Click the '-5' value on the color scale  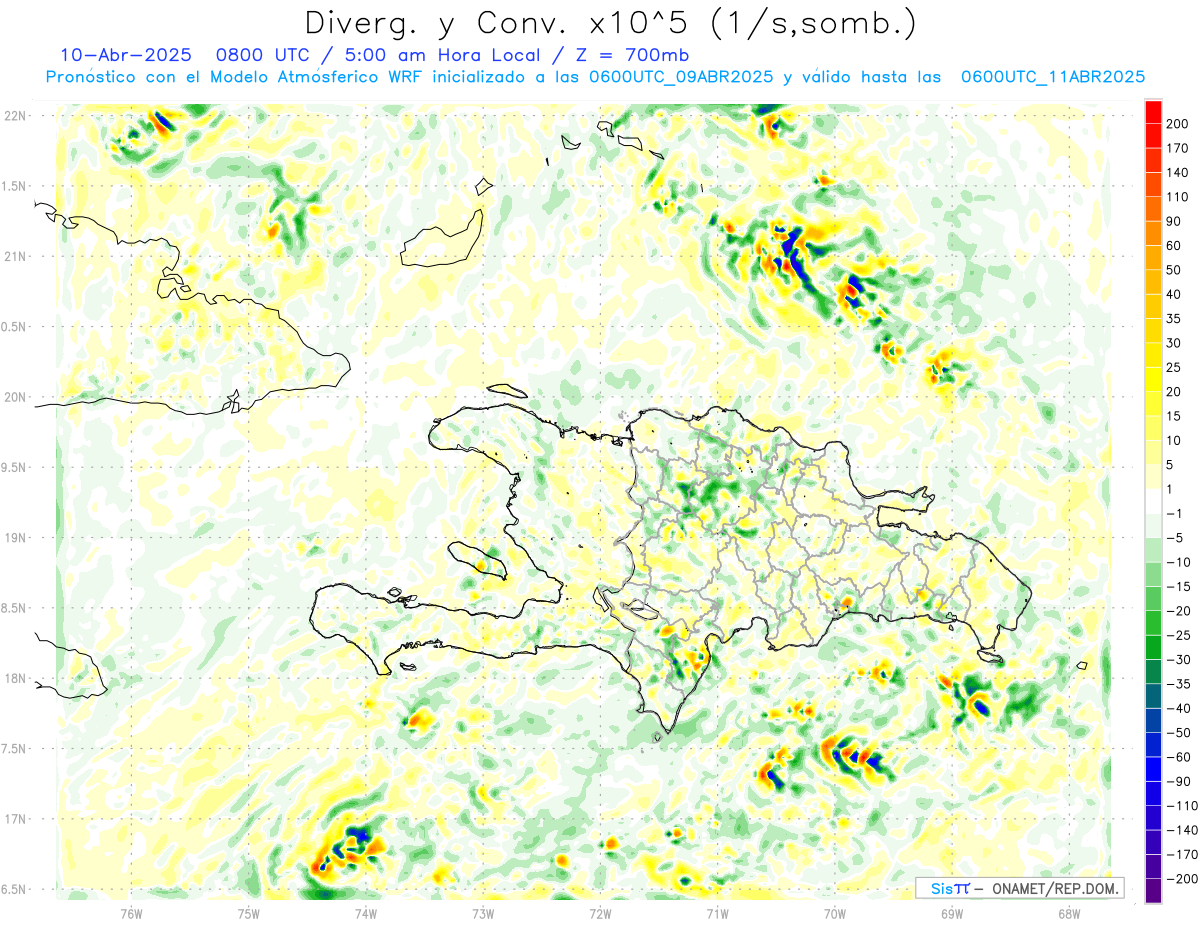coord(1176,538)
